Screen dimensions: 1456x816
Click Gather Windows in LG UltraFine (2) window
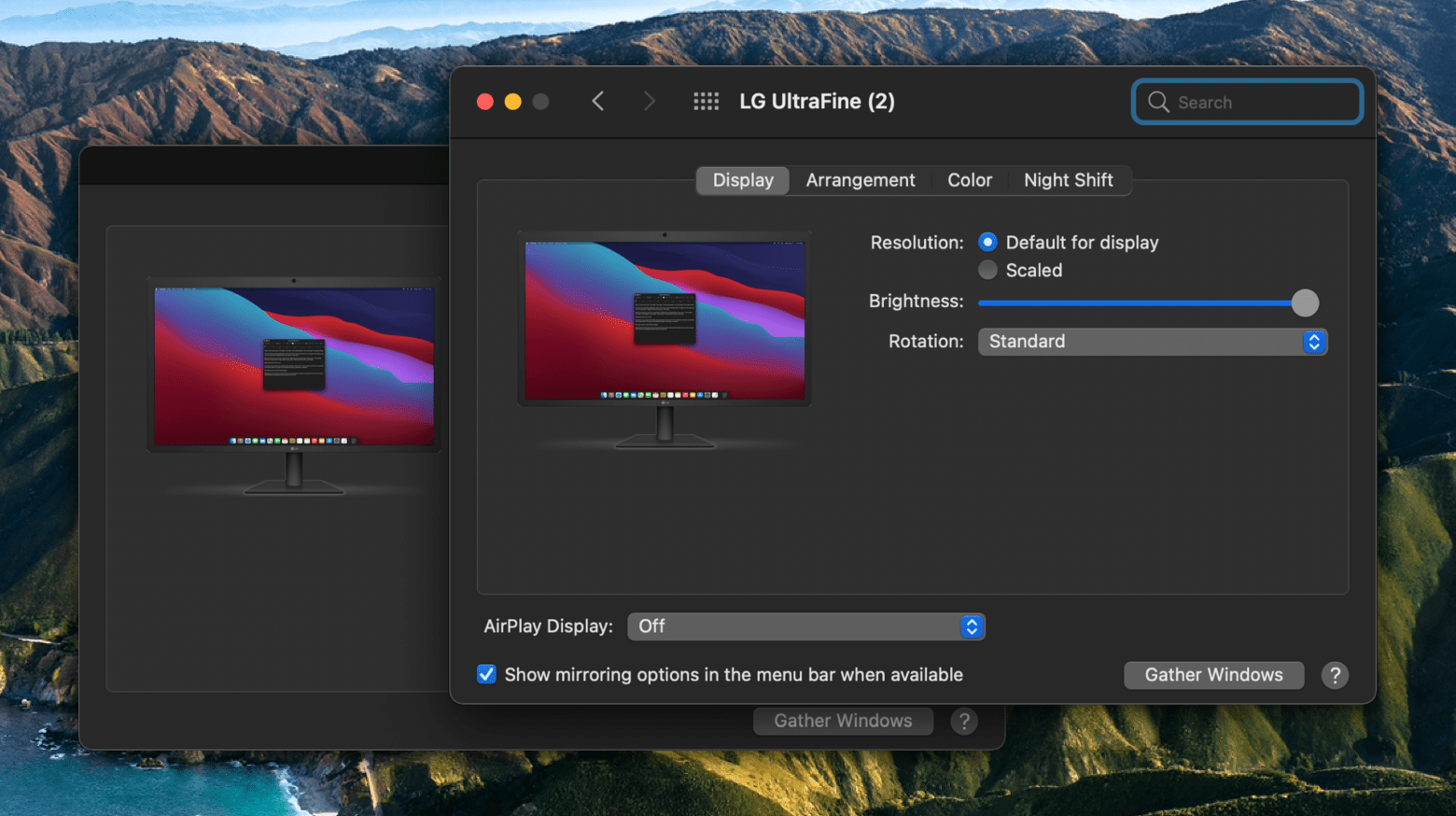coord(1213,675)
